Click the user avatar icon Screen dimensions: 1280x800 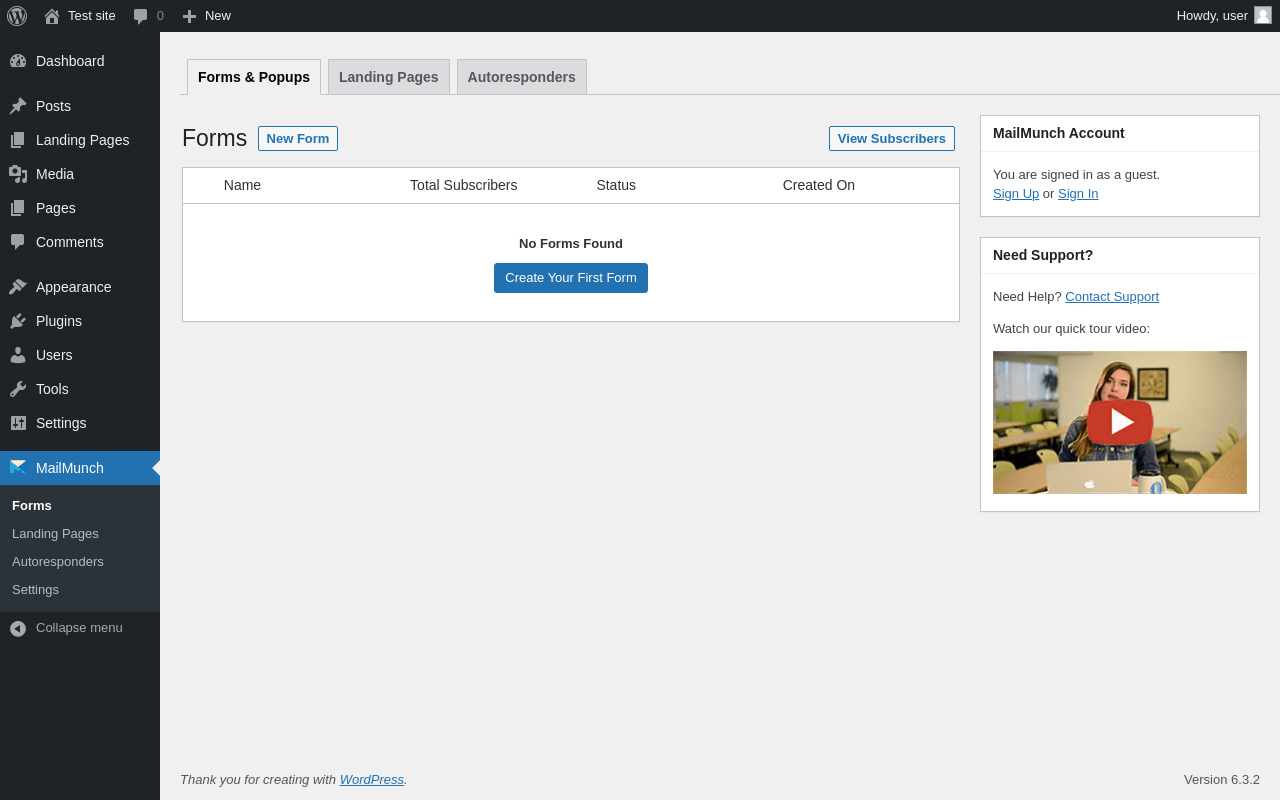(1263, 15)
